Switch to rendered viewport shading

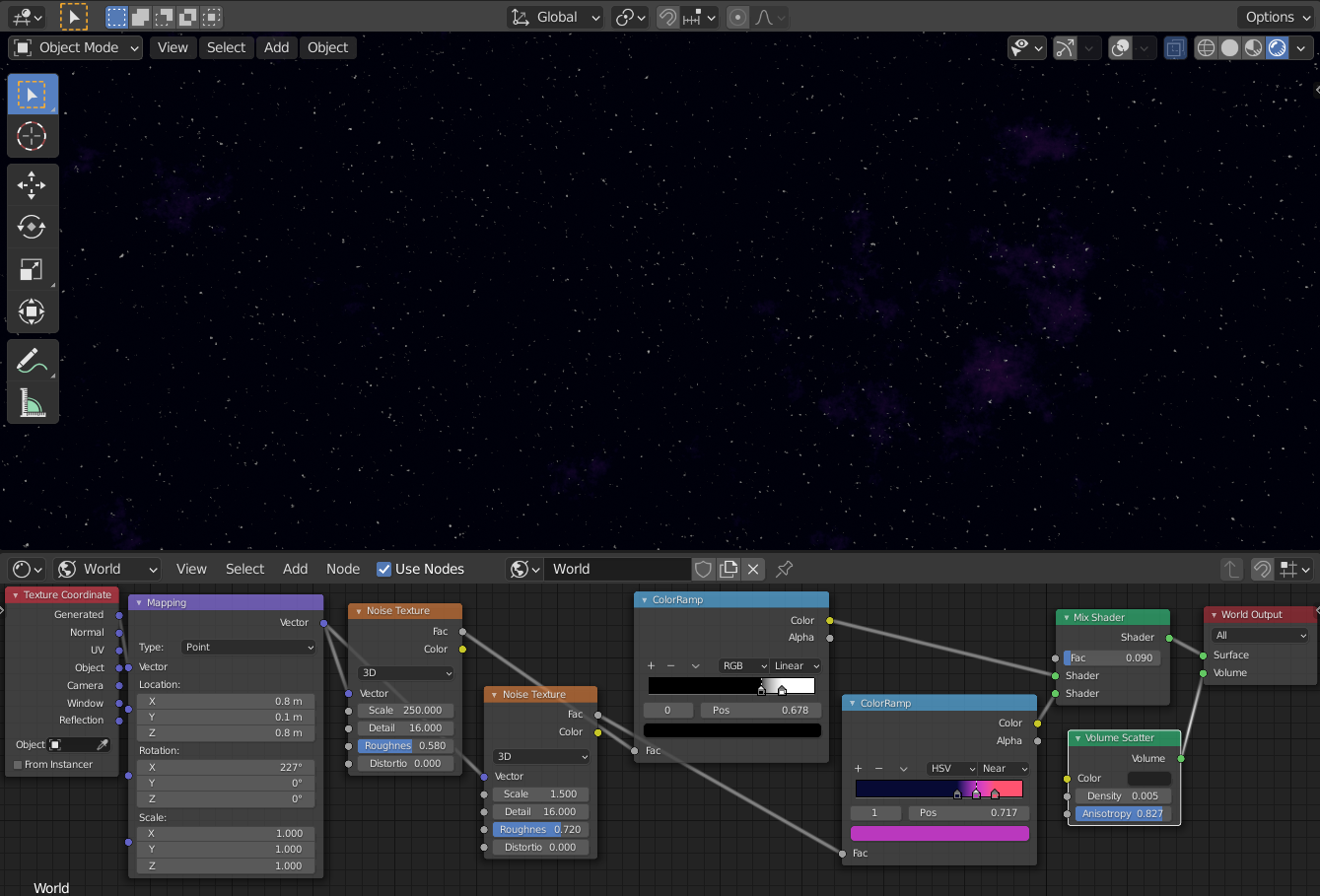(x=1277, y=47)
